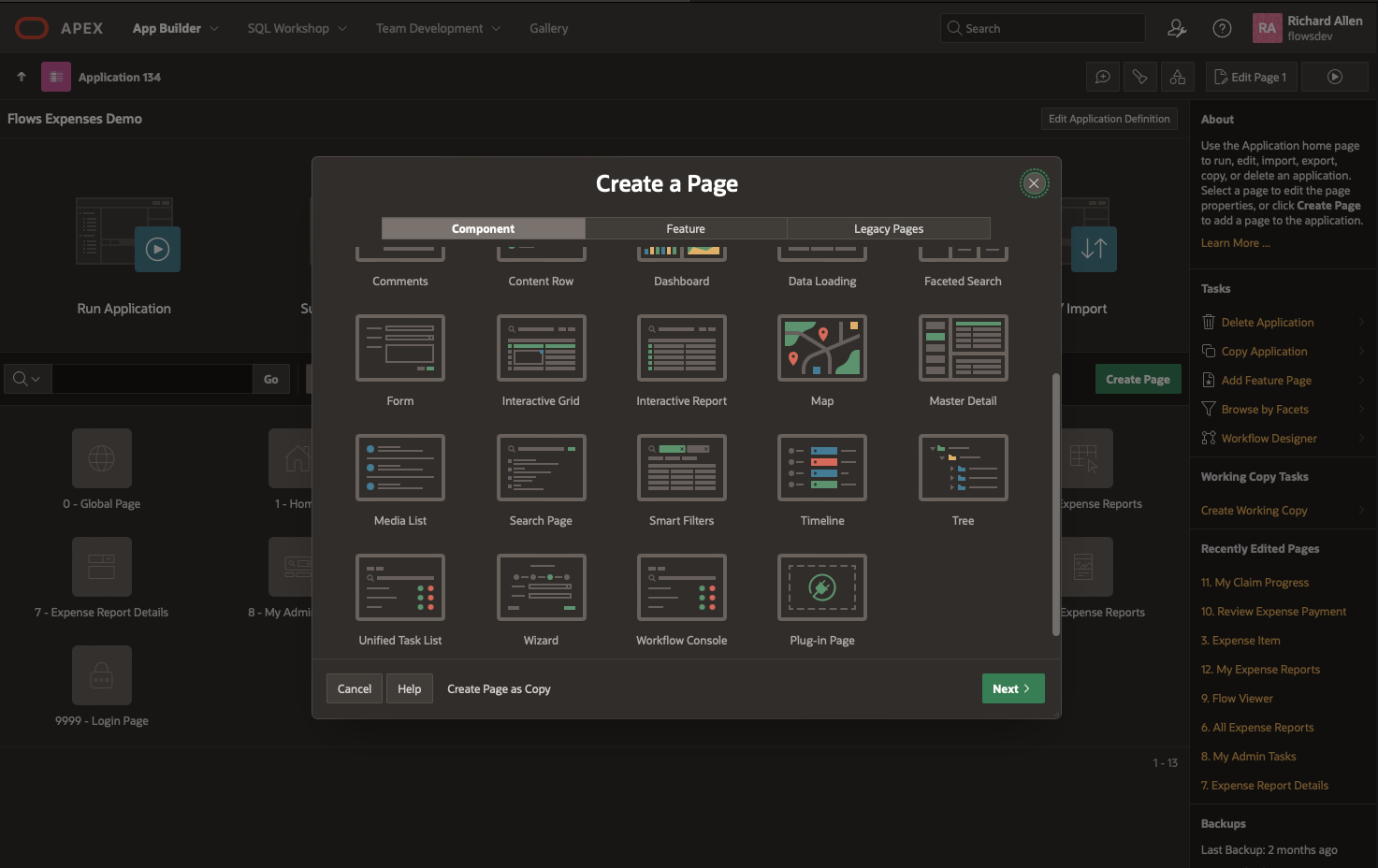The image size is (1378, 868).
Task: Click the Import arrows icon
Action: click(1094, 249)
